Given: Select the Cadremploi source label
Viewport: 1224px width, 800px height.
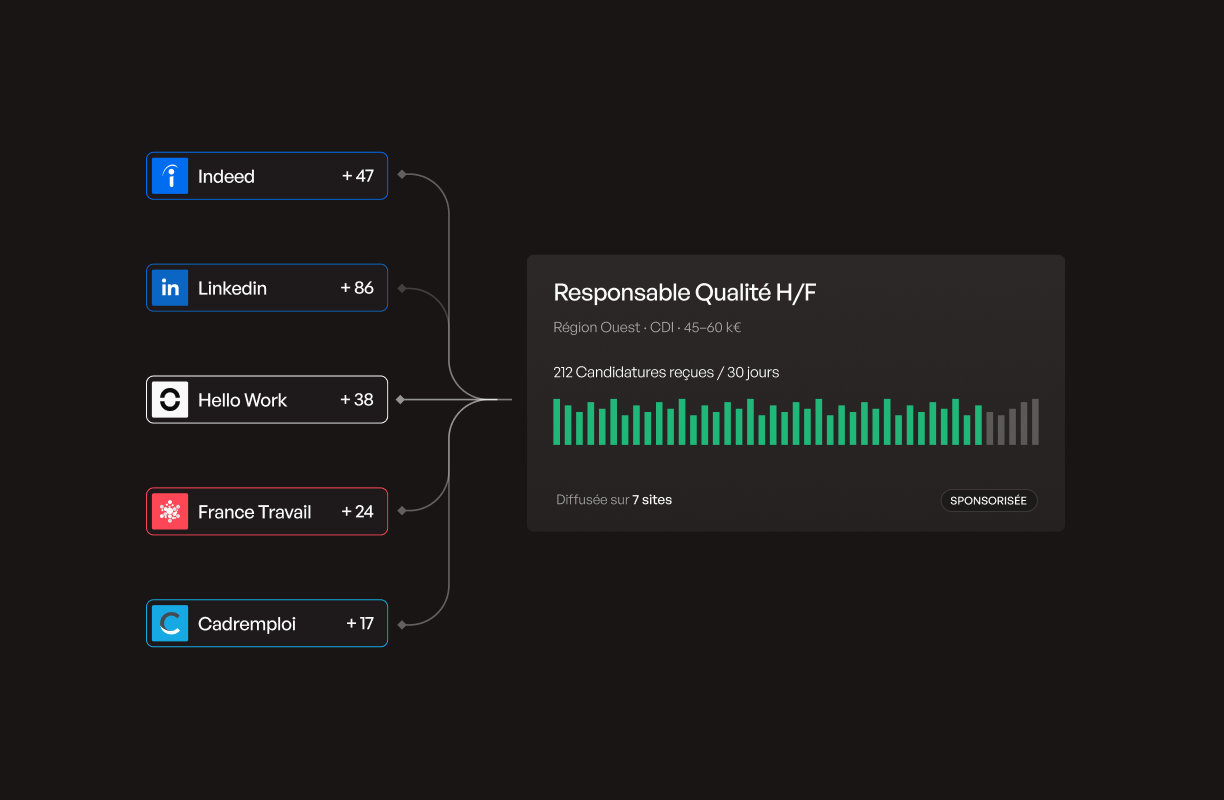Looking at the screenshot, I should pos(247,624).
